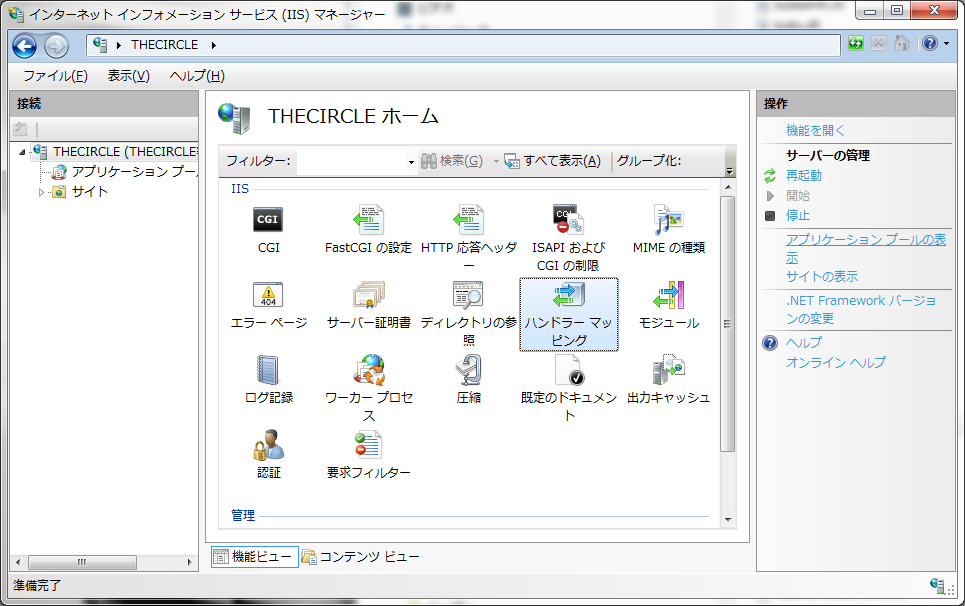This screenshot has height=606, width=965.
Task: Click the feature list scroll up arrow
Action: click(x=728, y=187)
